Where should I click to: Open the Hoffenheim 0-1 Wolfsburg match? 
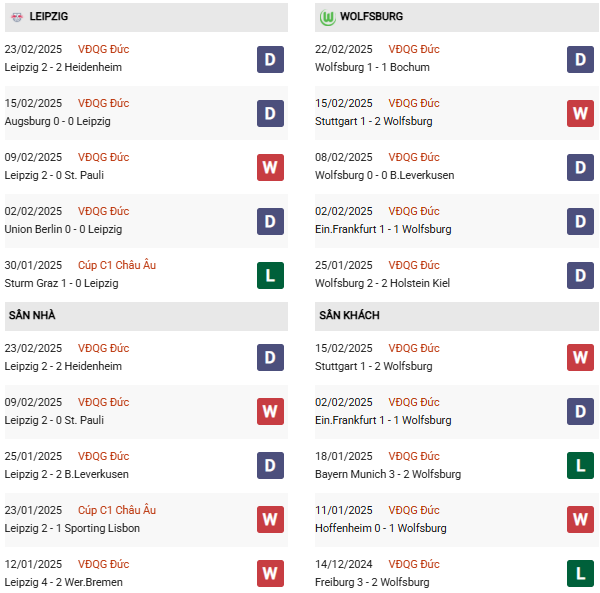(x=380, y=528)
